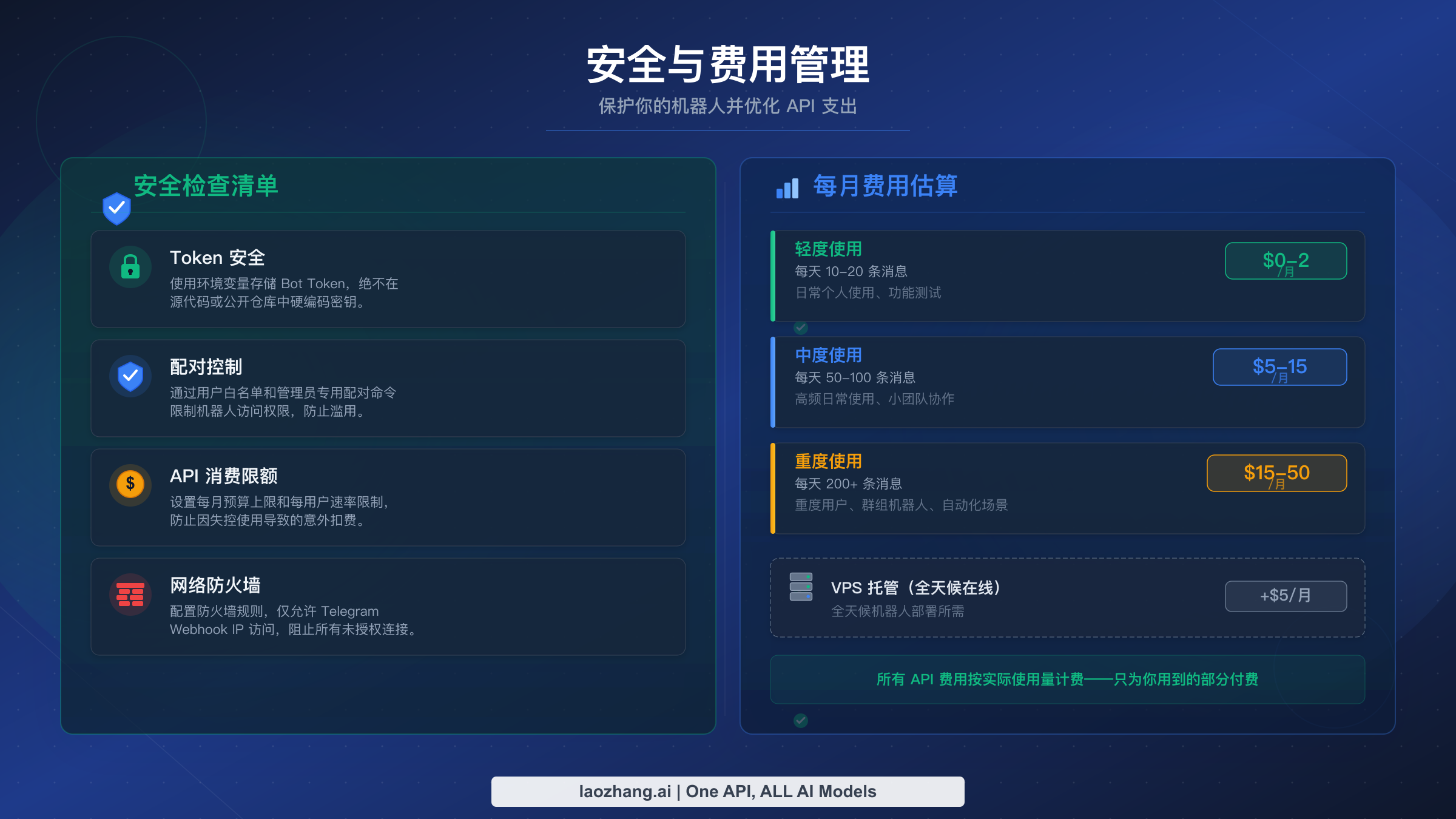
Task: Click the green checkmark under 轻度使用 card
Action: 800,328
